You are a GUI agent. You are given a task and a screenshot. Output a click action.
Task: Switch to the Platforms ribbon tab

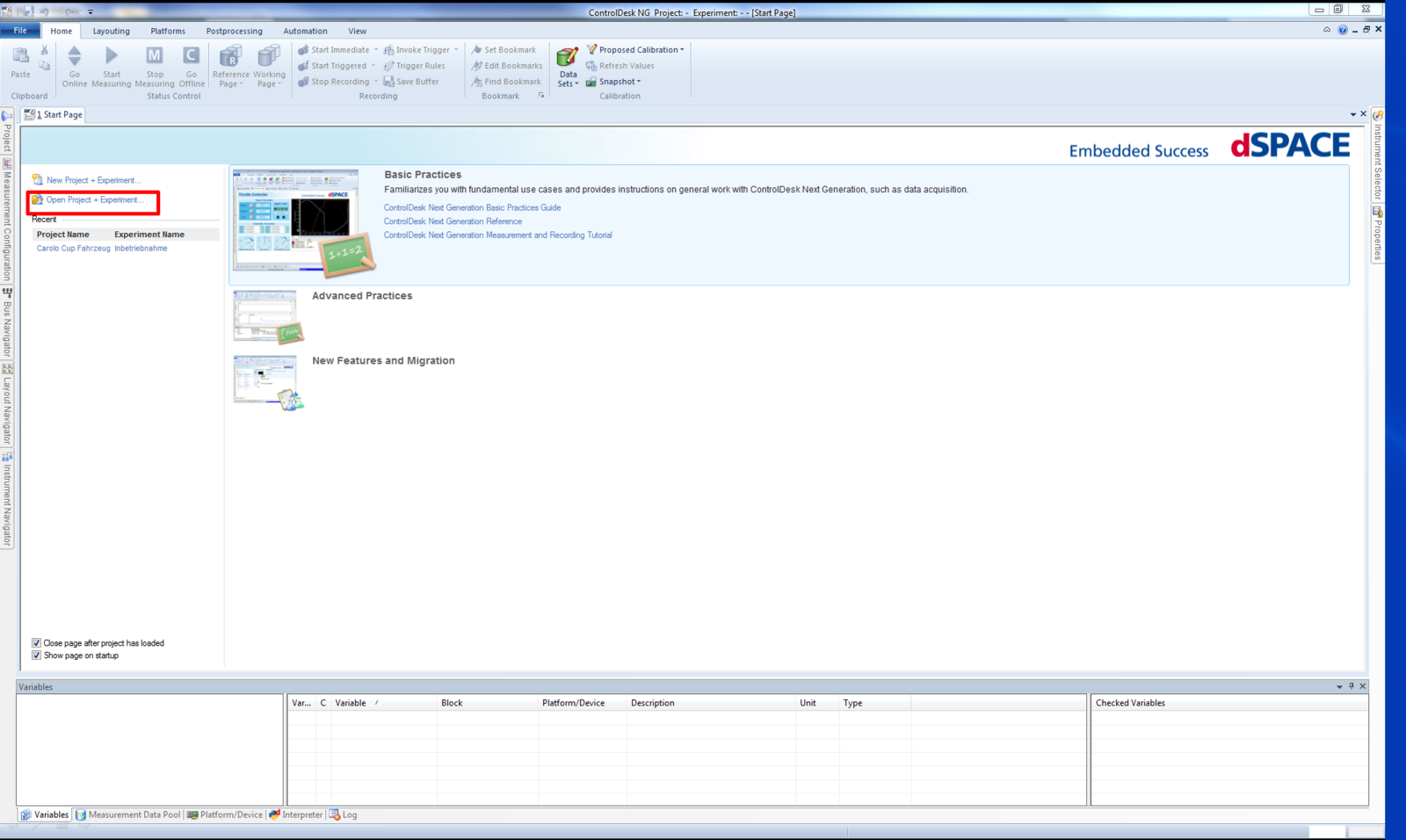tap(168, 31)
